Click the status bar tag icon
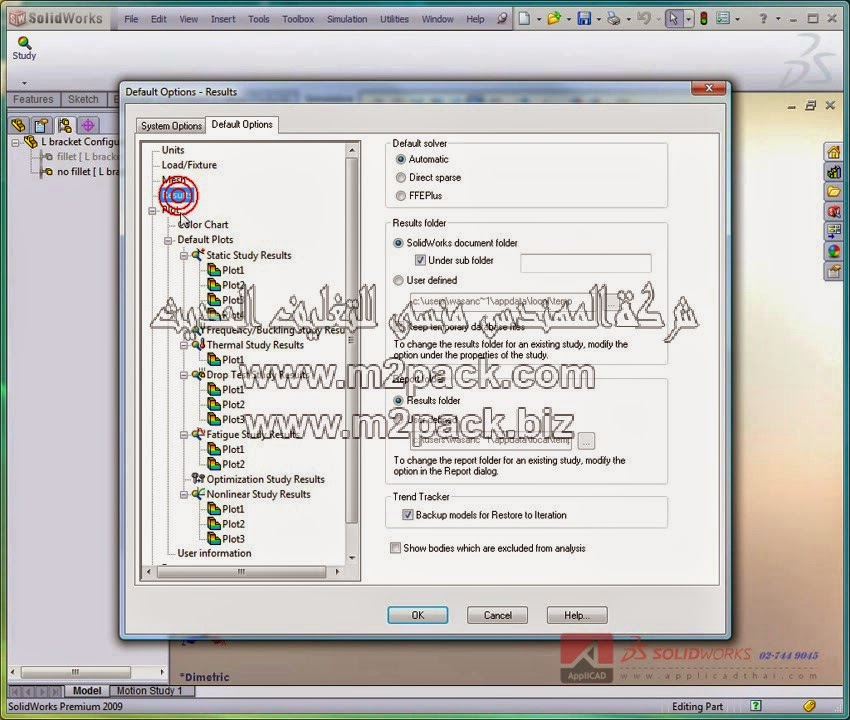Screen dimensions: 850x720 (x=810, y=705)
